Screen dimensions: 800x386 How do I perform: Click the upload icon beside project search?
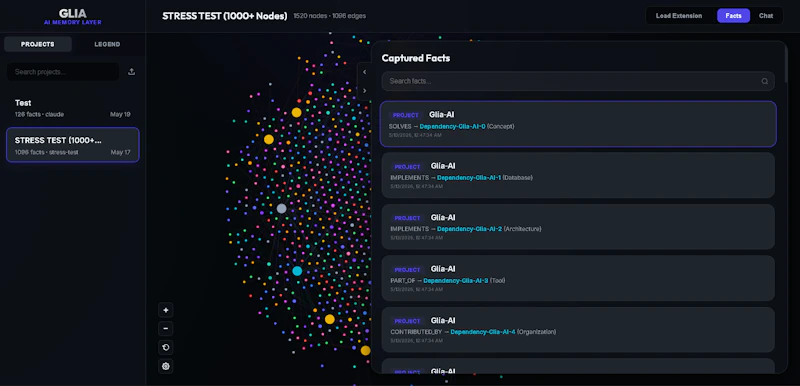[x=131, y=72]
